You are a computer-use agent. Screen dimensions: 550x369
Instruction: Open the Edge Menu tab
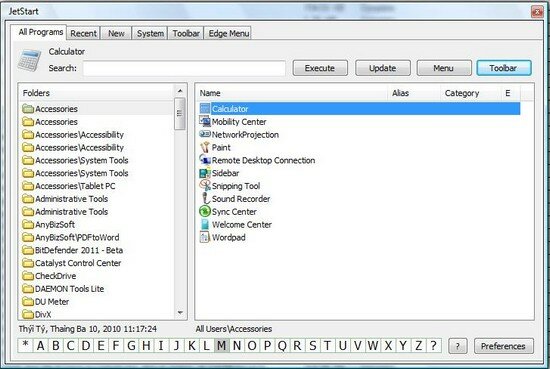[x=228, y=33]
